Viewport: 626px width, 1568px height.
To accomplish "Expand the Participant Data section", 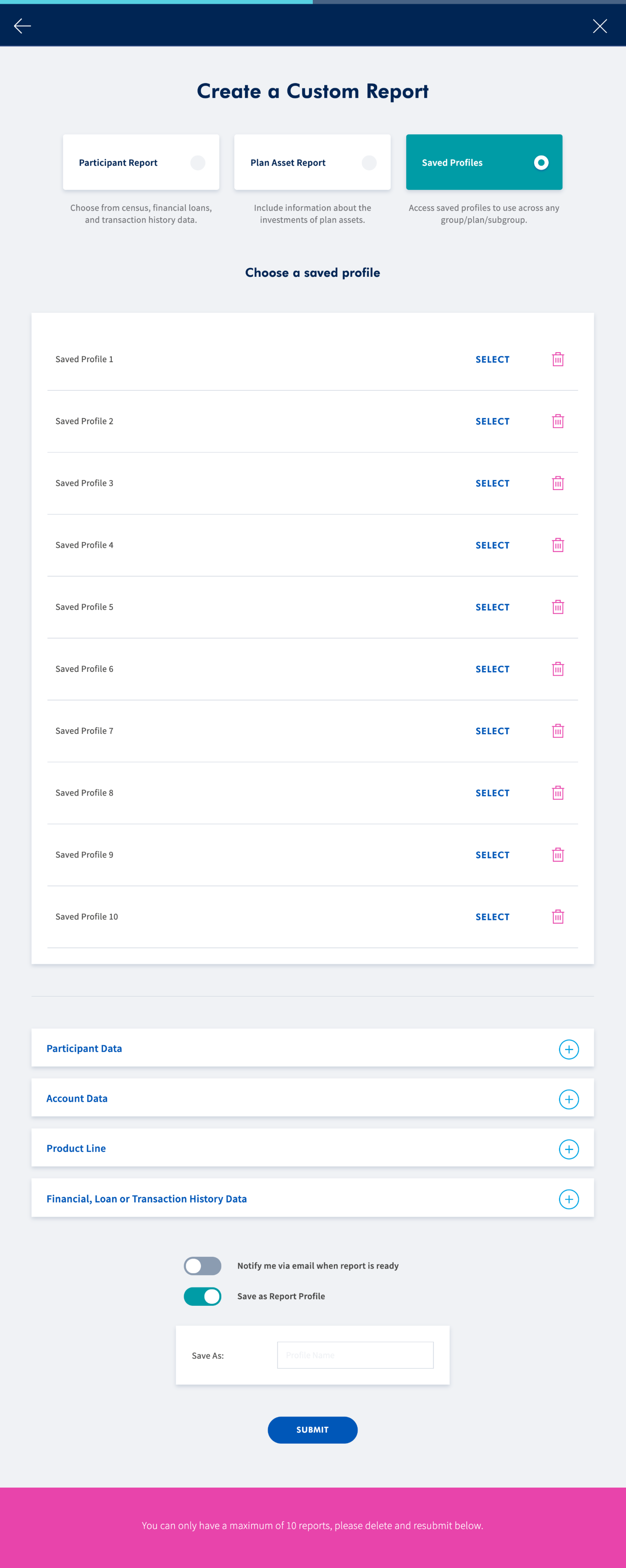I will [568, 1049].
